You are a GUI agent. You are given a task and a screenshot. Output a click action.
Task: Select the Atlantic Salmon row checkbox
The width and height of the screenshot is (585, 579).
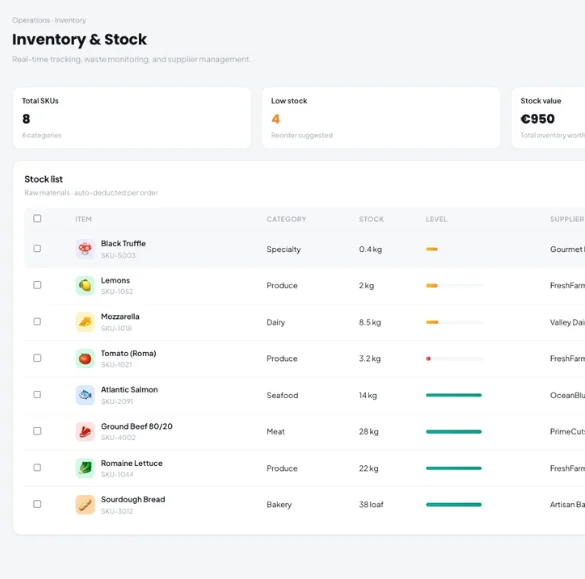pos(37,394)
